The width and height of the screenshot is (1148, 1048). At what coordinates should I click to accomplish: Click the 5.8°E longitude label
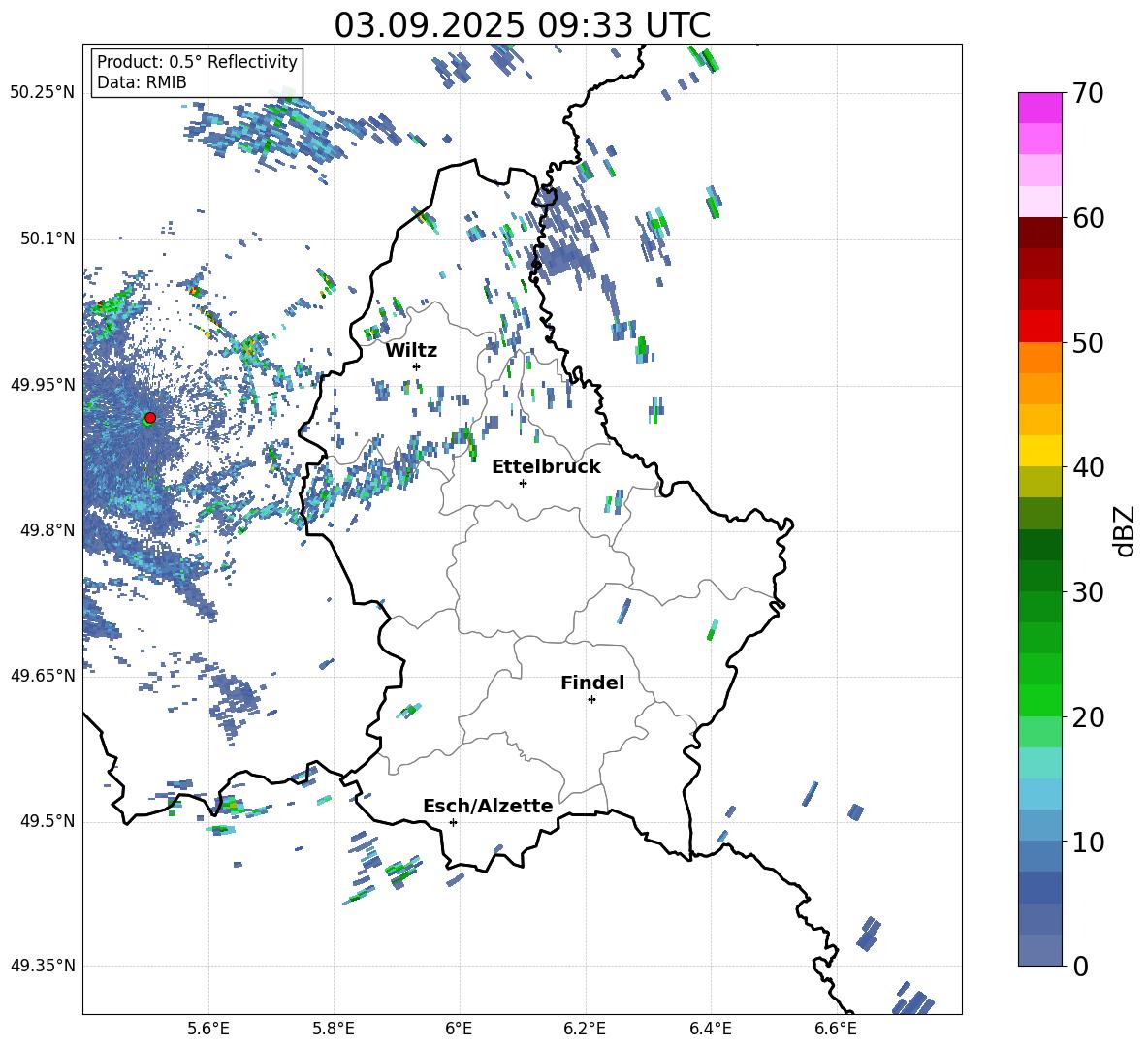(x=334, y=1029)
